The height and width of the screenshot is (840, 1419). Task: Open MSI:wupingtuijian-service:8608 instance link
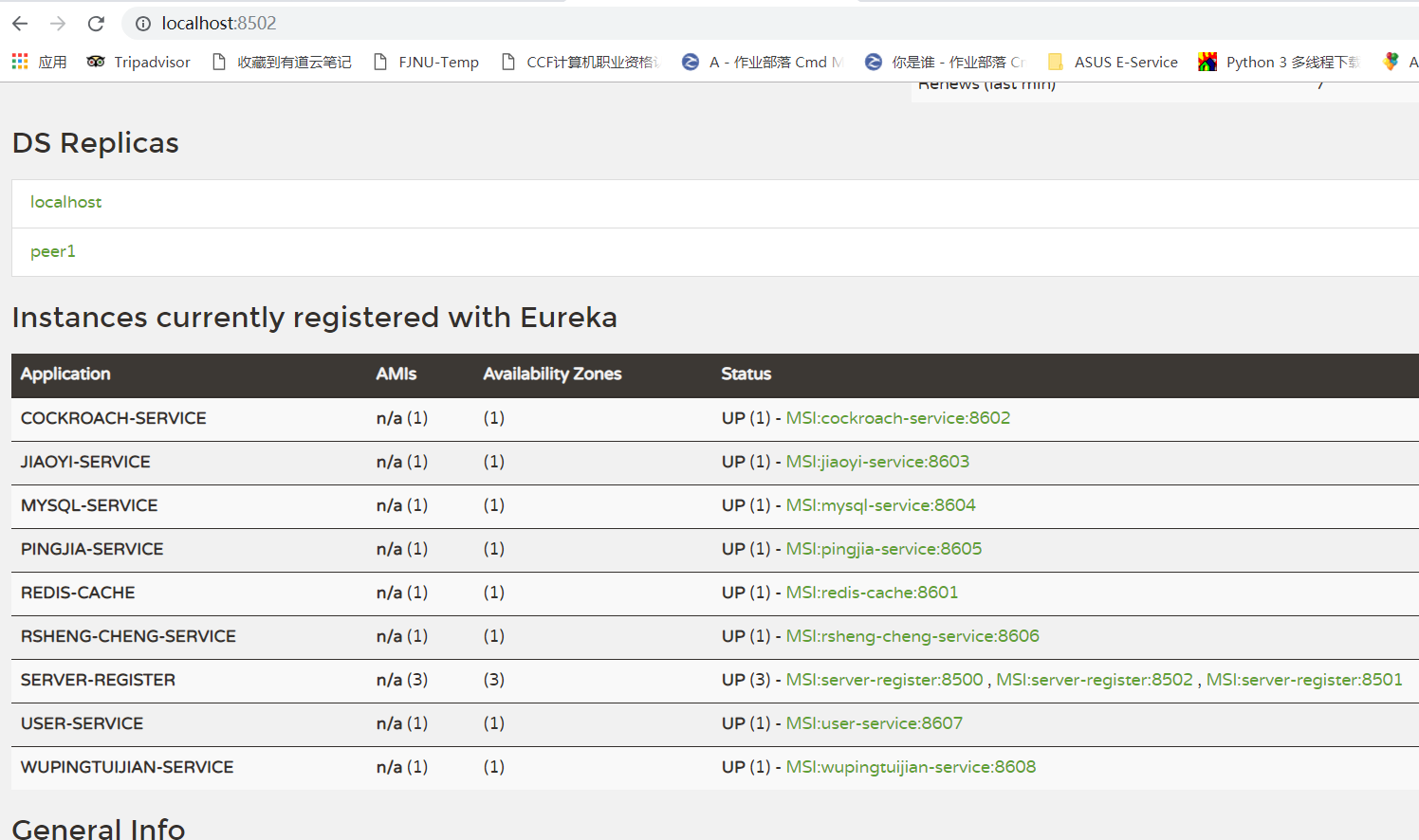[911, 767]
